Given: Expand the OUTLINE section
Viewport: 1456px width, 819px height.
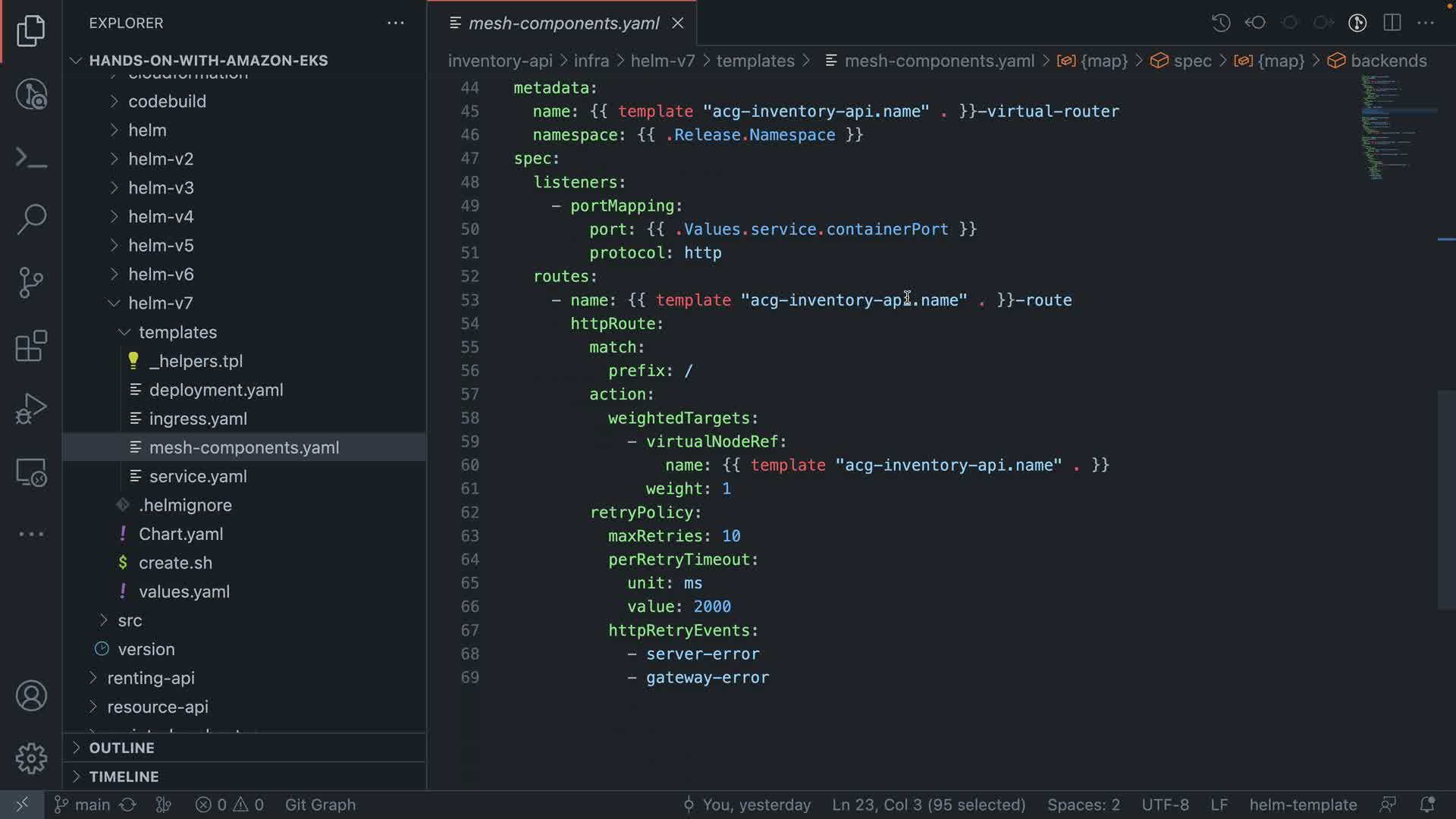Looking at the screenshot, I should [121, 748].
